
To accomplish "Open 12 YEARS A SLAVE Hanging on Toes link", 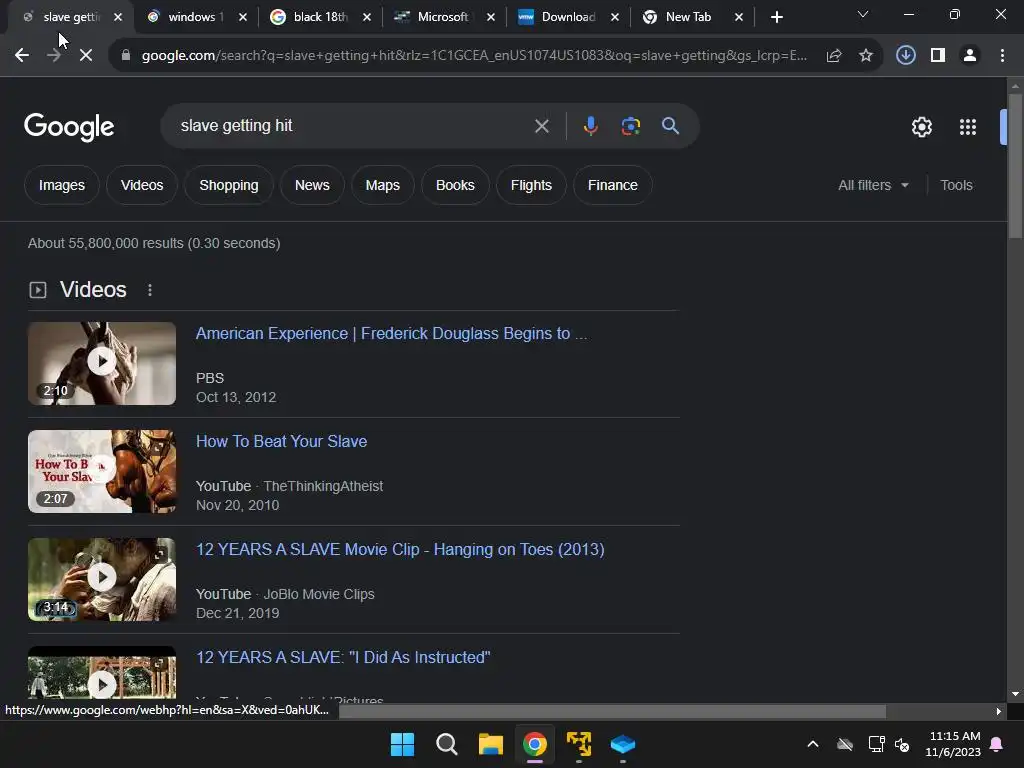I will pyautogui.click(x=400, y=550).
